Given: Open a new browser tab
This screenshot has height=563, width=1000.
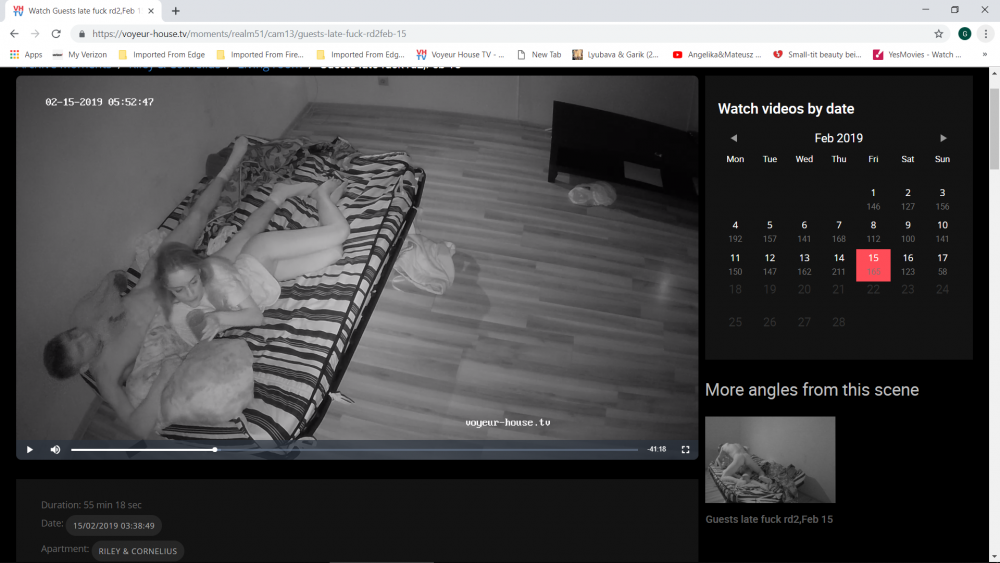Looking at the screenshot, I should point(176,11).
